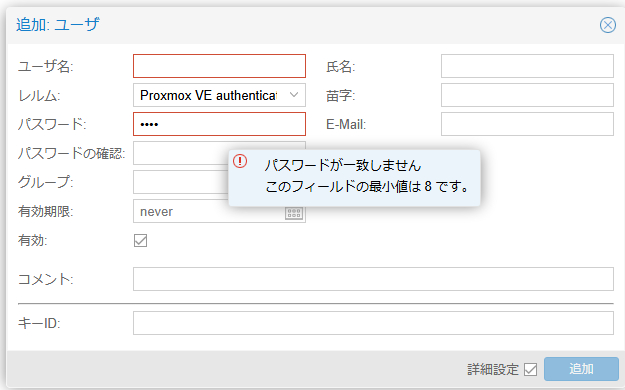Open the グループ selection field

click(x=180, y=182)
